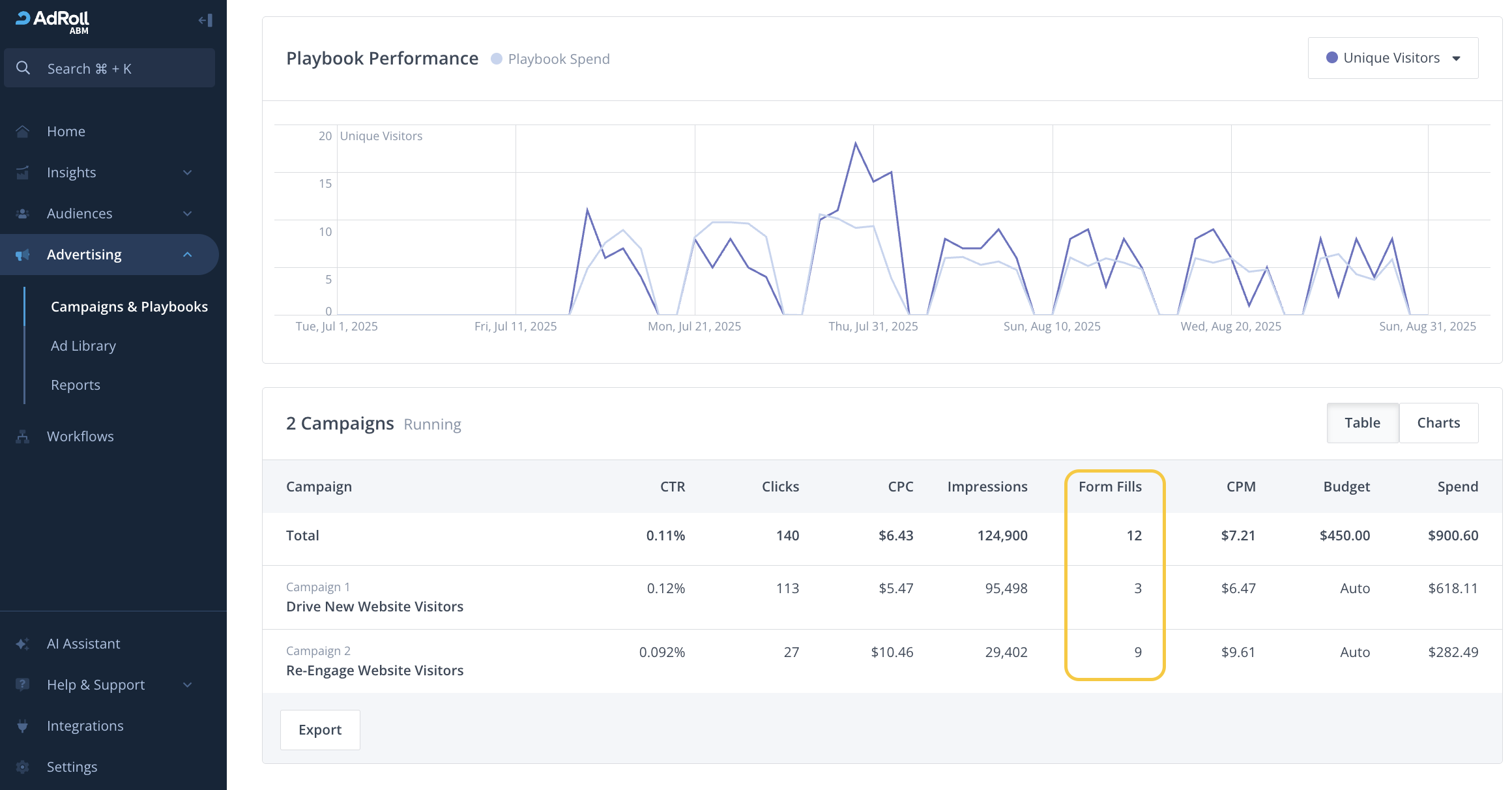Click the AdRoll ABM logo

click(x=52, y=22)
